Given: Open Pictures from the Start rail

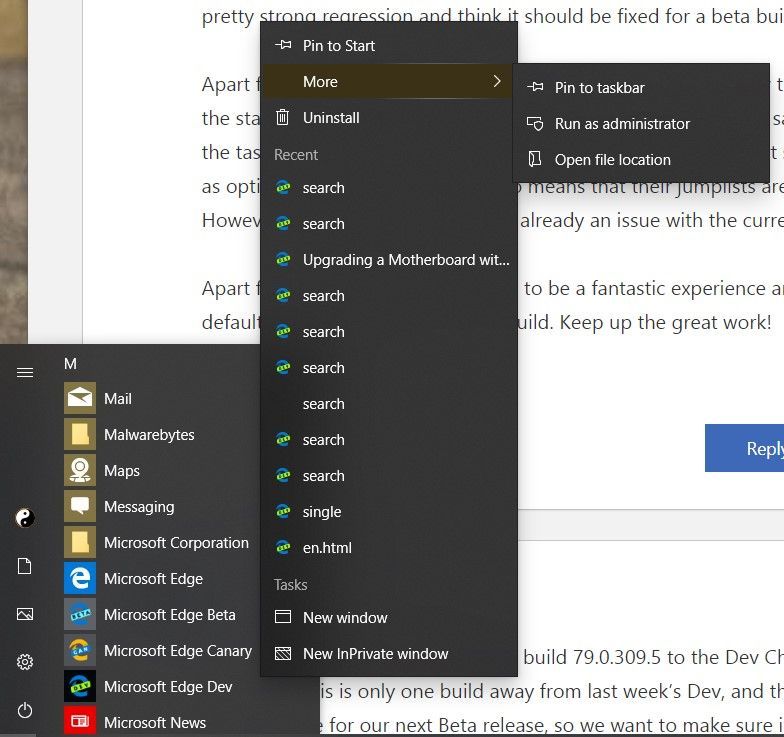Looking at the screenshot, I should [24, 614].
